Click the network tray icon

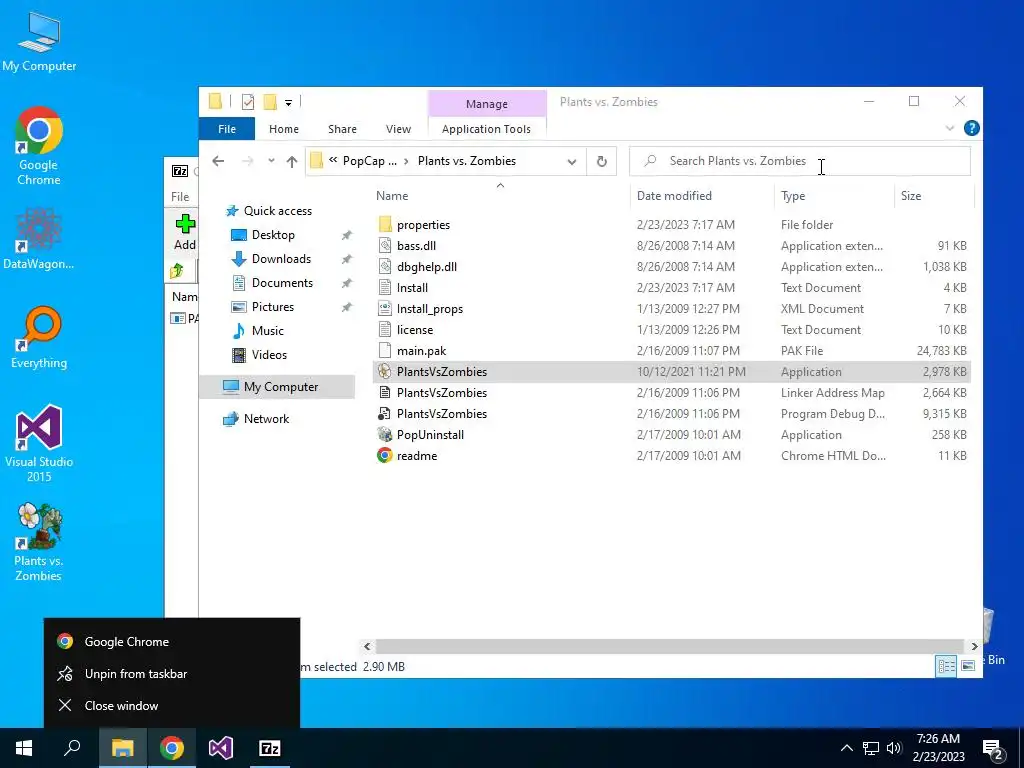point(871,748)
